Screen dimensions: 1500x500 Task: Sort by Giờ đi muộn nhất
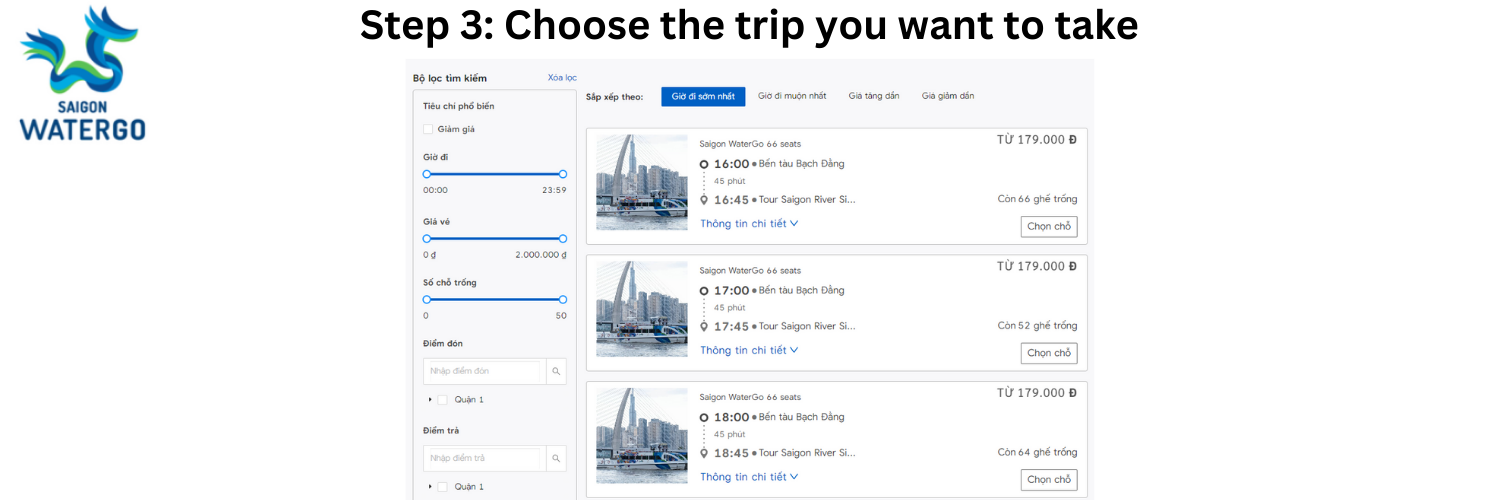coord(792,96)
